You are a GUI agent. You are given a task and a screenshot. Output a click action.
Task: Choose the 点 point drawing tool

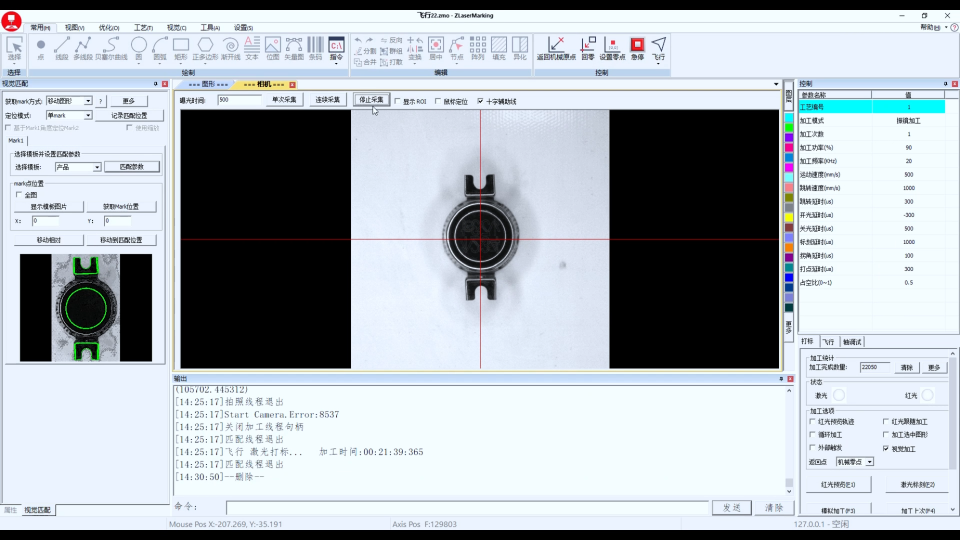(40, 49)
